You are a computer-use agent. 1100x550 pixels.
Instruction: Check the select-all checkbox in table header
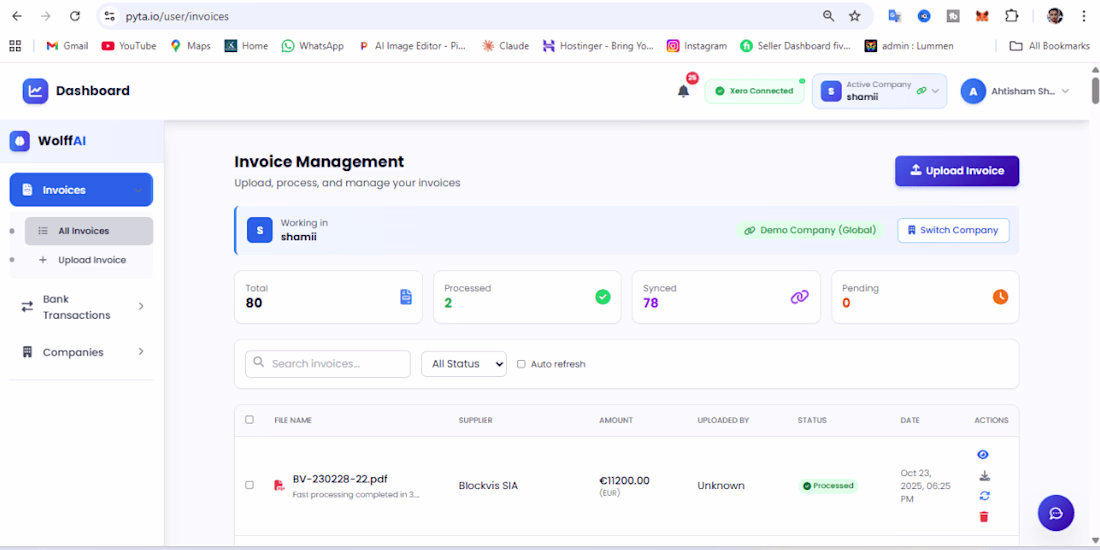[x=250, y=420]
